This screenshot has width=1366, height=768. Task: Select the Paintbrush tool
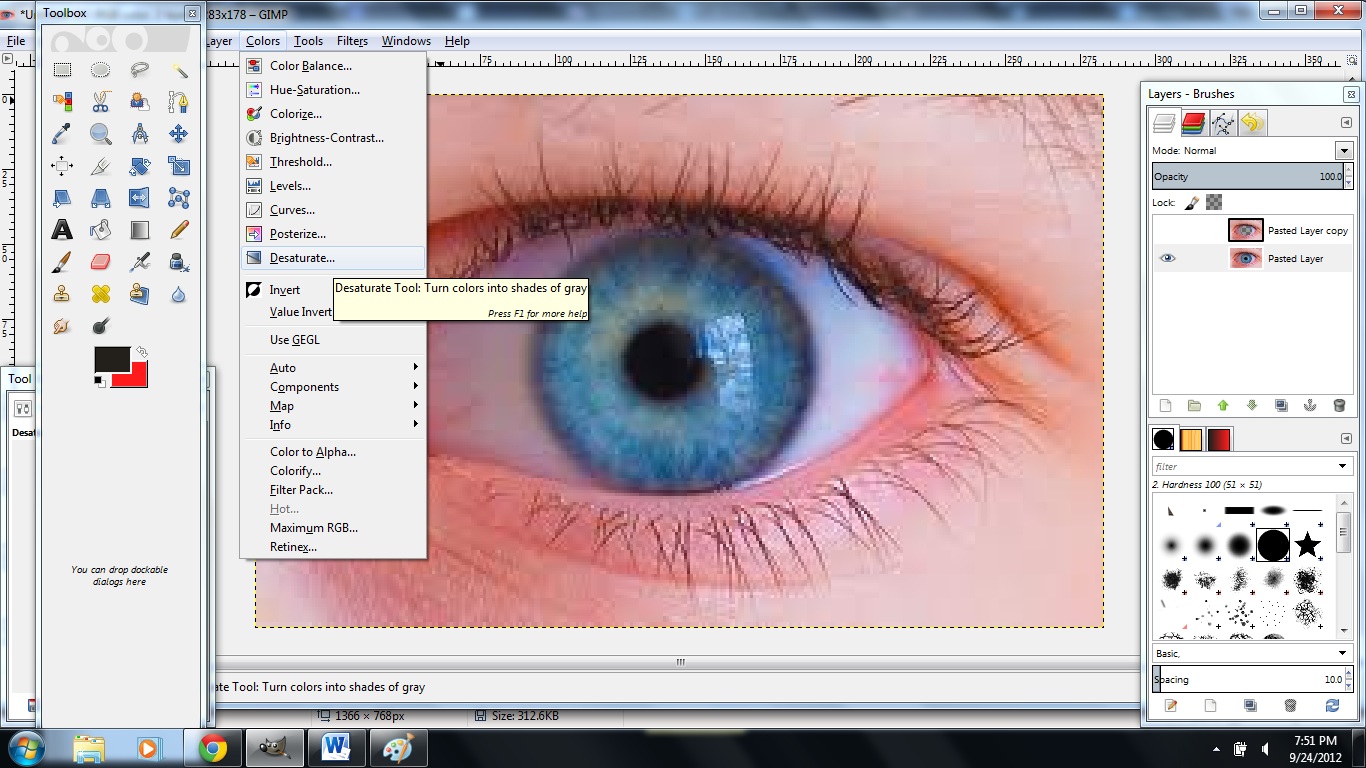click(x=62, y=262)
